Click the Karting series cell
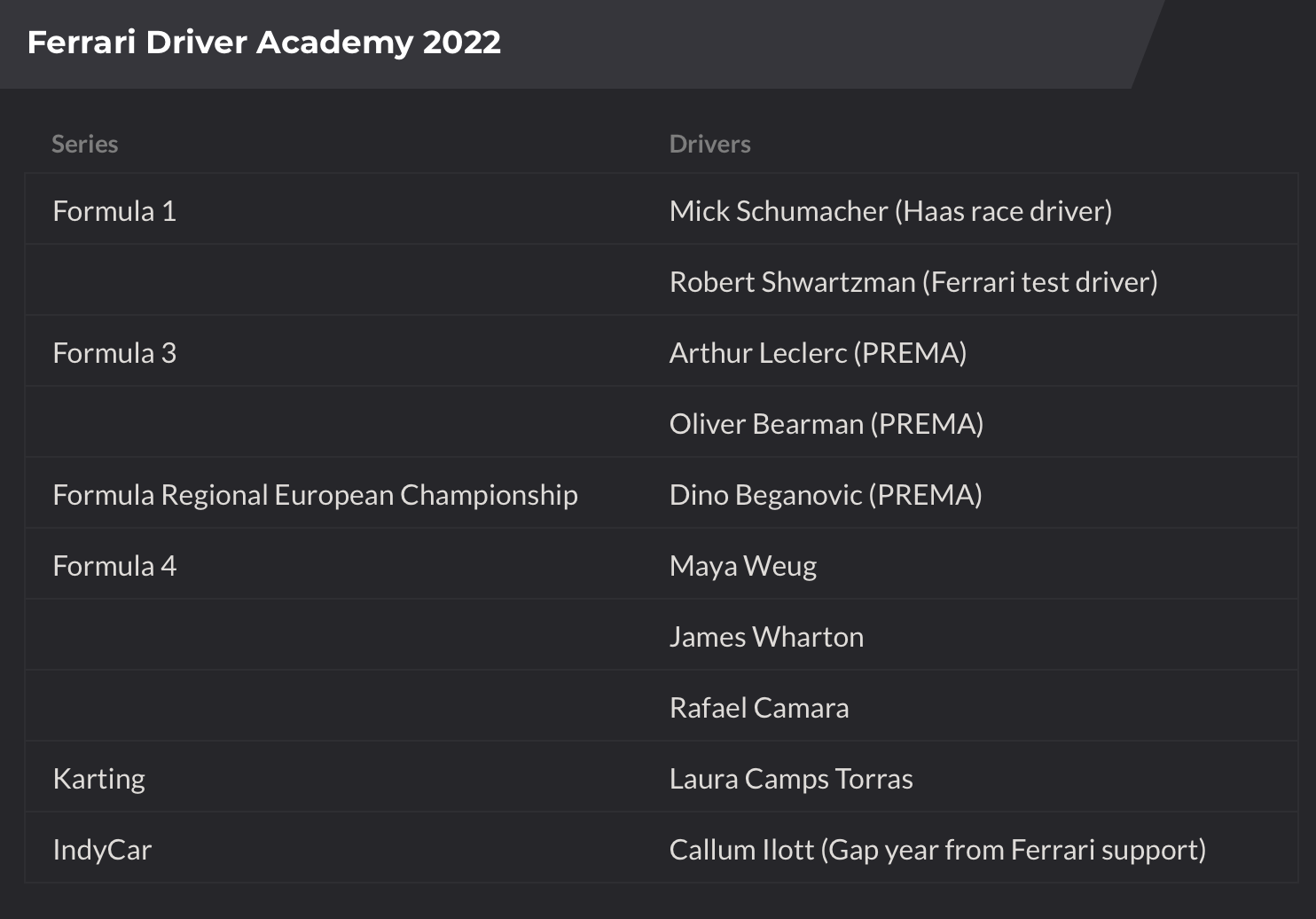The image size is (1316, 919). (x=98, y=779)
